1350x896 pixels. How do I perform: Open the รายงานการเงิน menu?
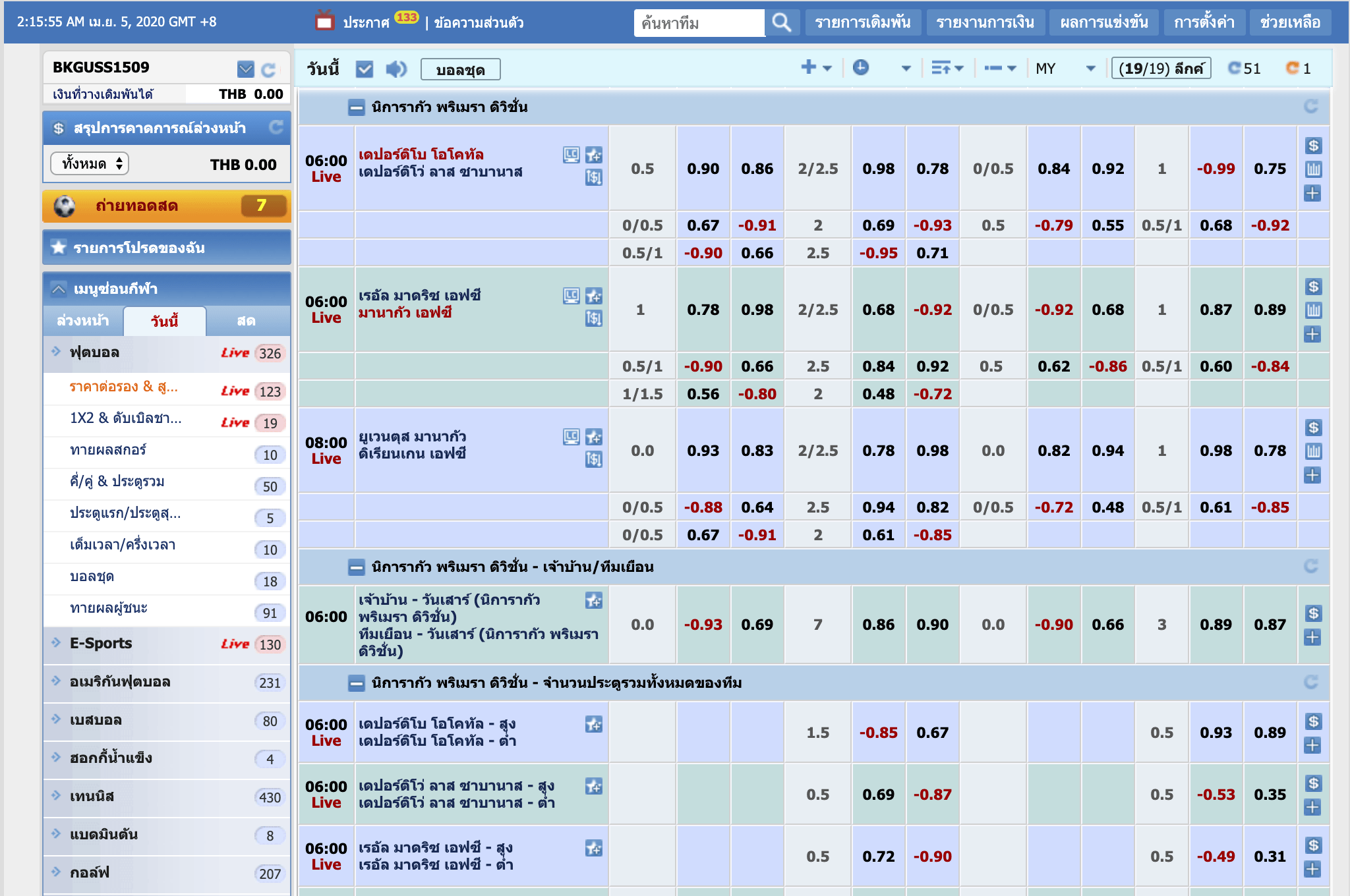coord(985,22)
